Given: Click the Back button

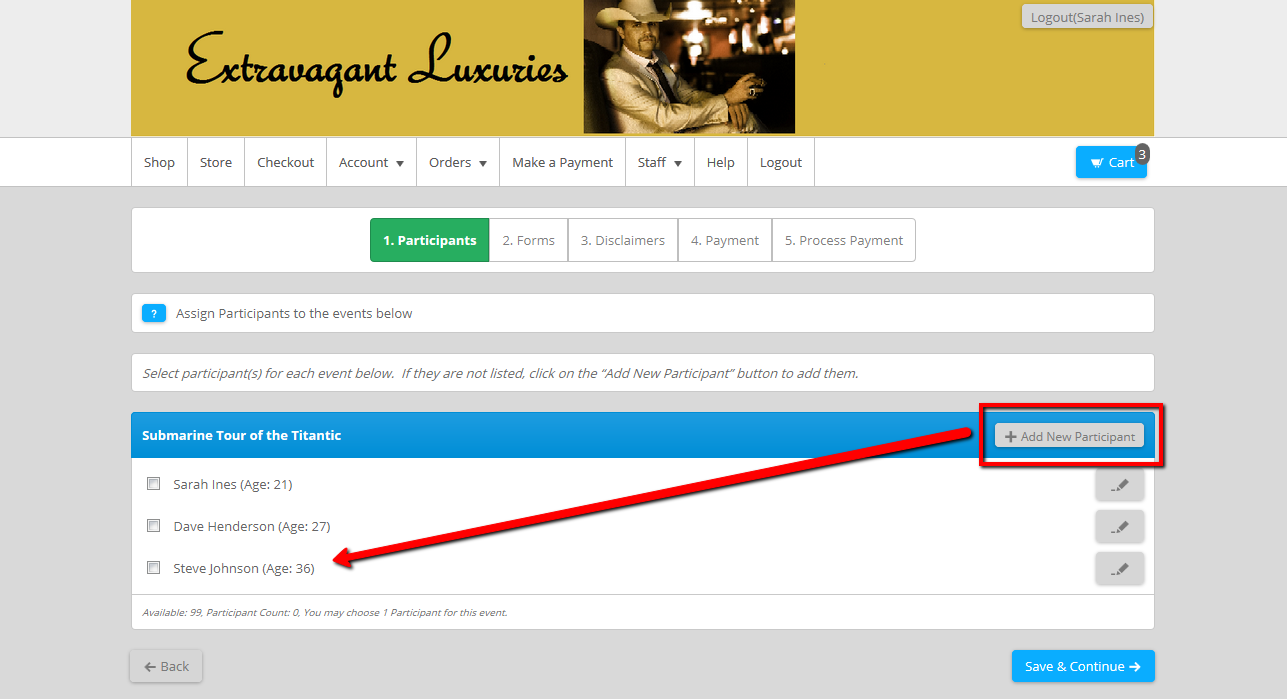Looking at the screenshot, I should coord(166,666).
